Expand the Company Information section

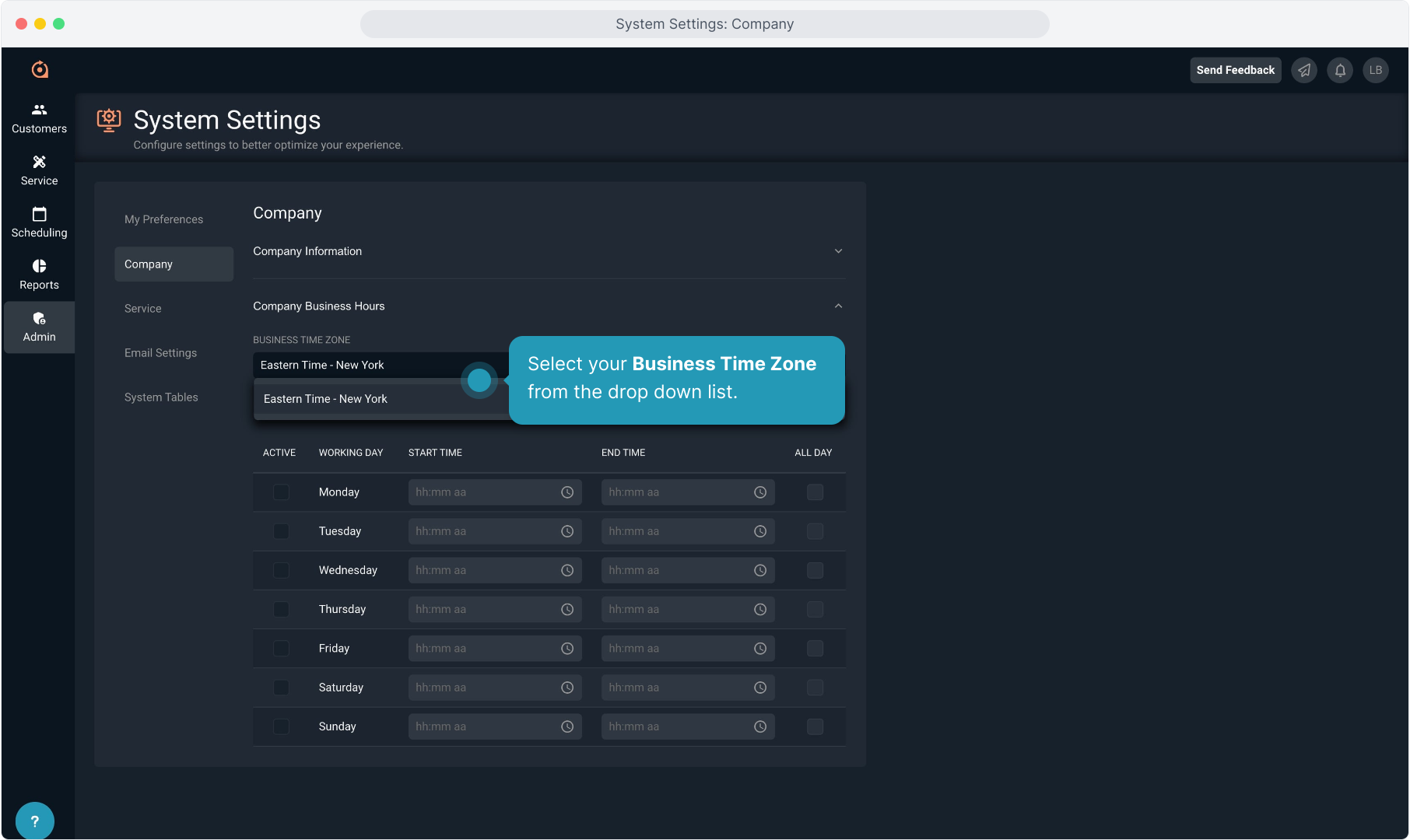pos(838,251)
